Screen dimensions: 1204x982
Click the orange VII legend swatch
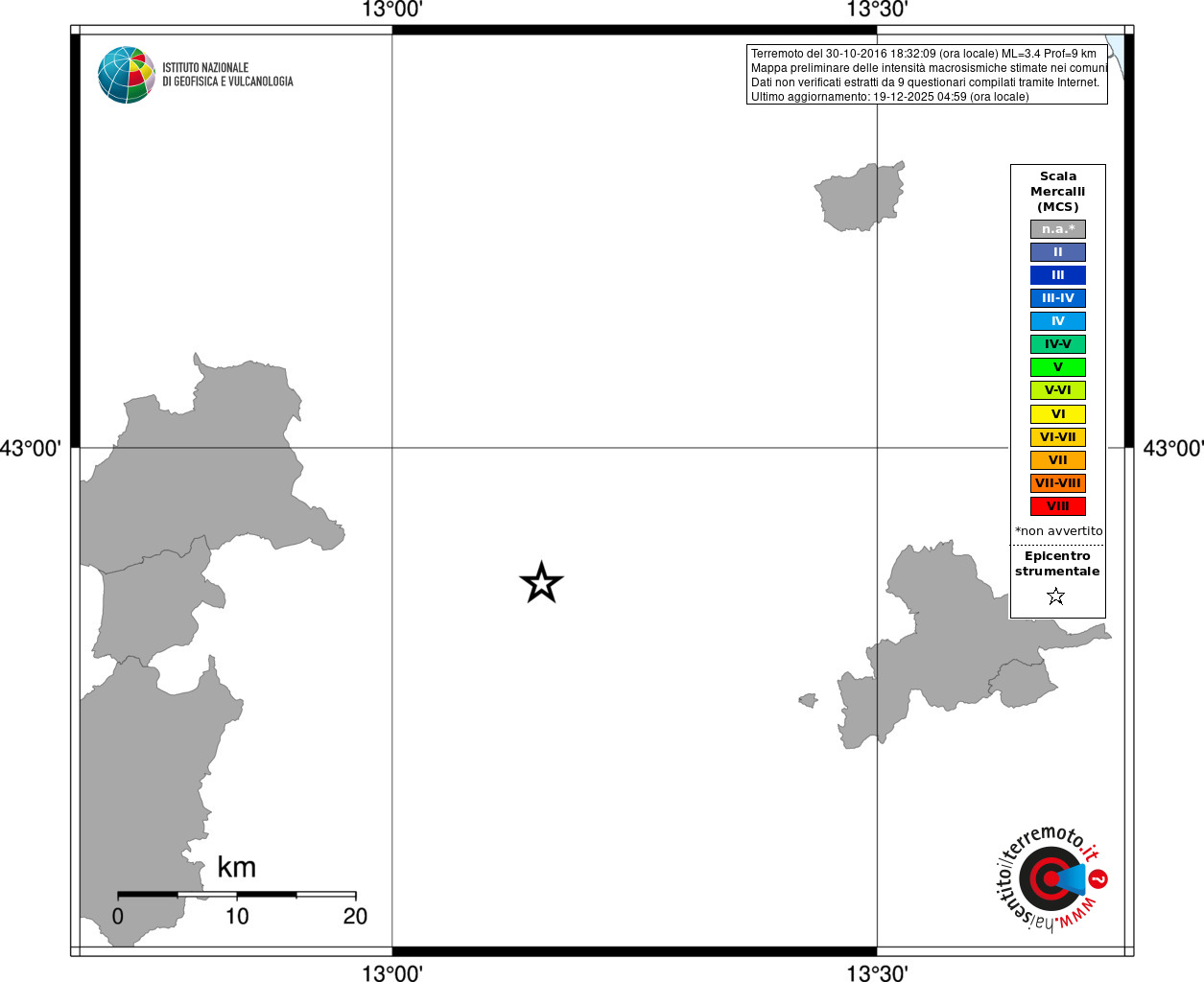[x=1058, y=460]
